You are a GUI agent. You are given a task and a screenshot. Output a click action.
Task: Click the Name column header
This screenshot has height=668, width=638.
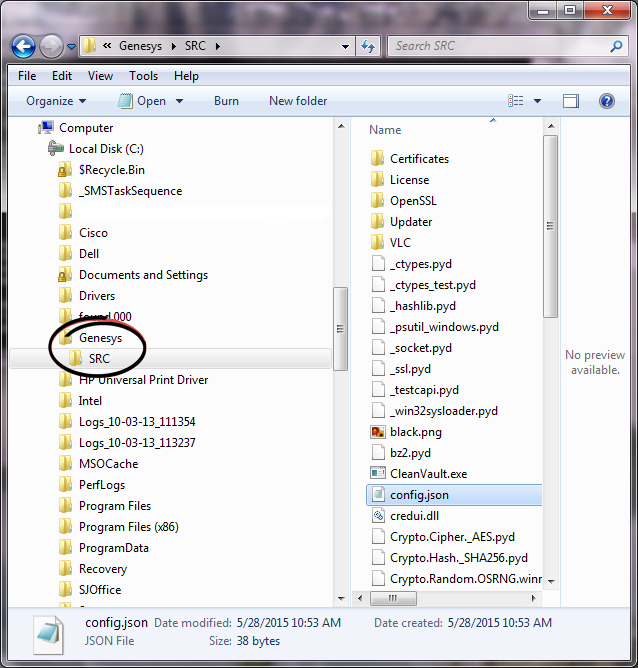(x=385, y=130)
